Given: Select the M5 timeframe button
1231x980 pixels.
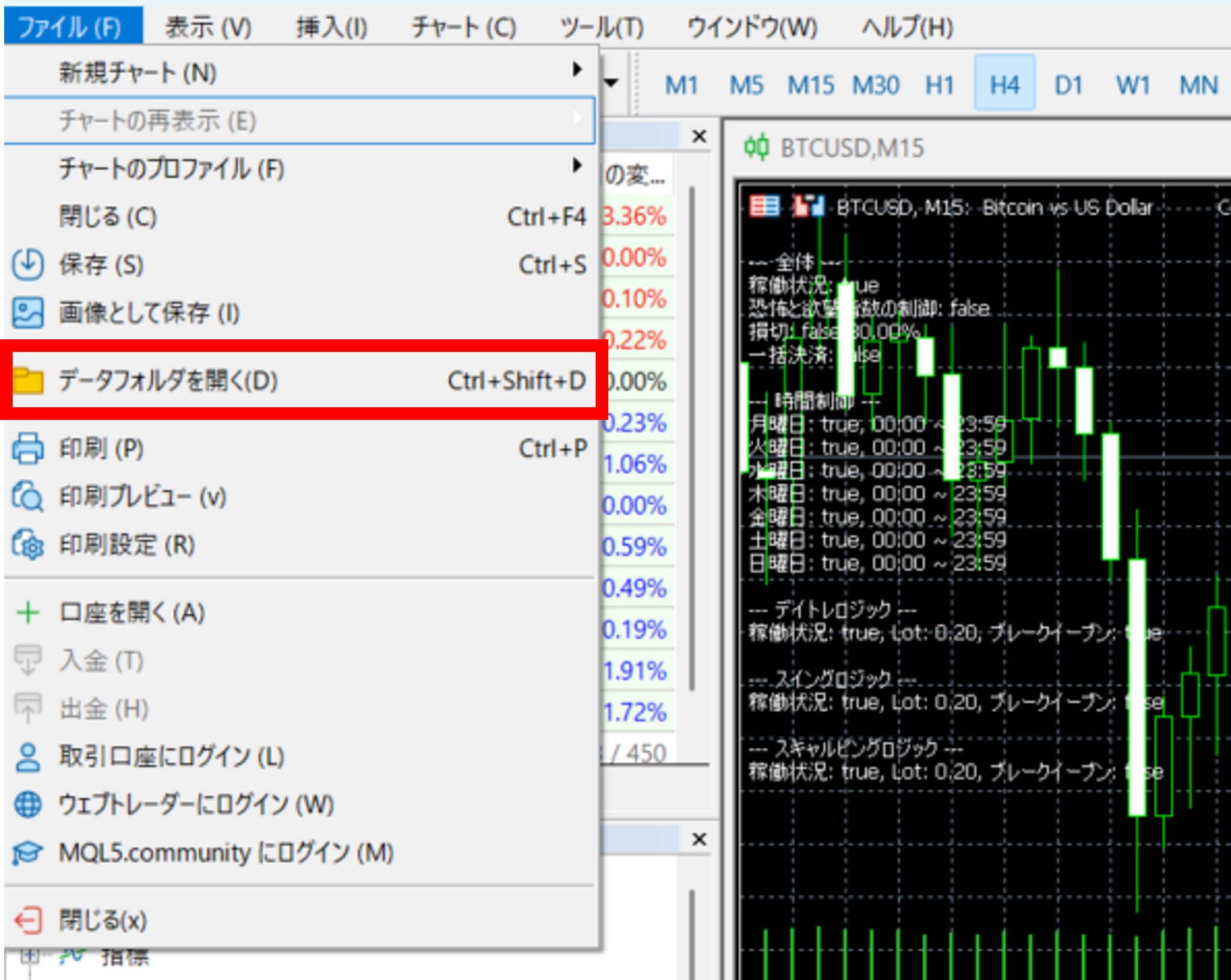Looking at the screenshot, I should 746,84.
